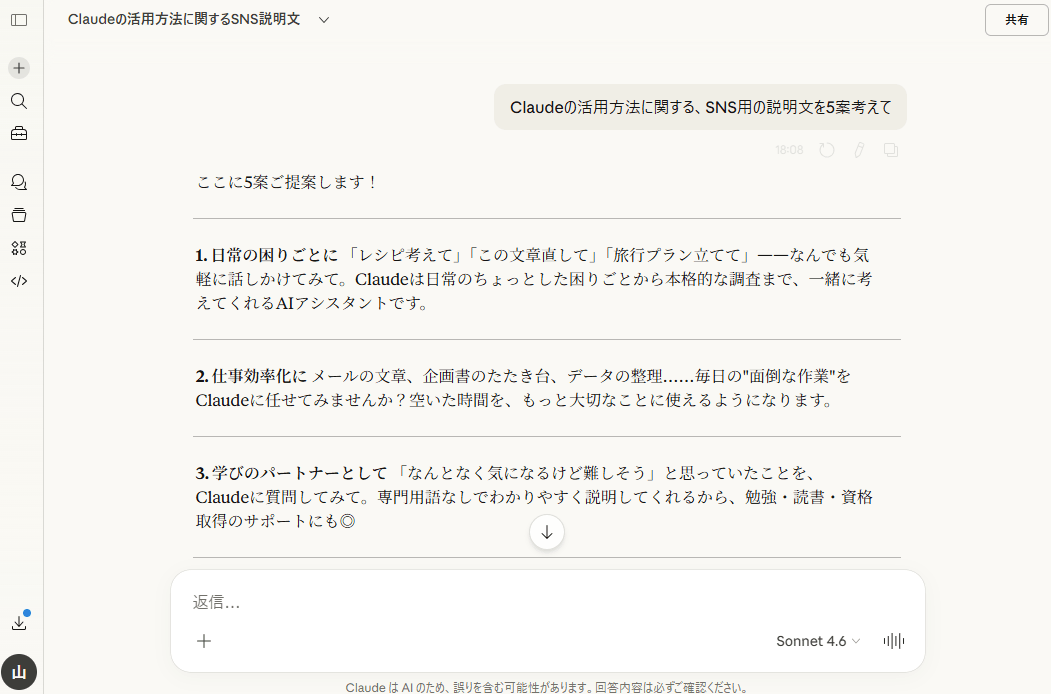Viewport: 1051px width, 694px height.
Task: Open the profile avatar menu
Action: click(x=18, y=672)
